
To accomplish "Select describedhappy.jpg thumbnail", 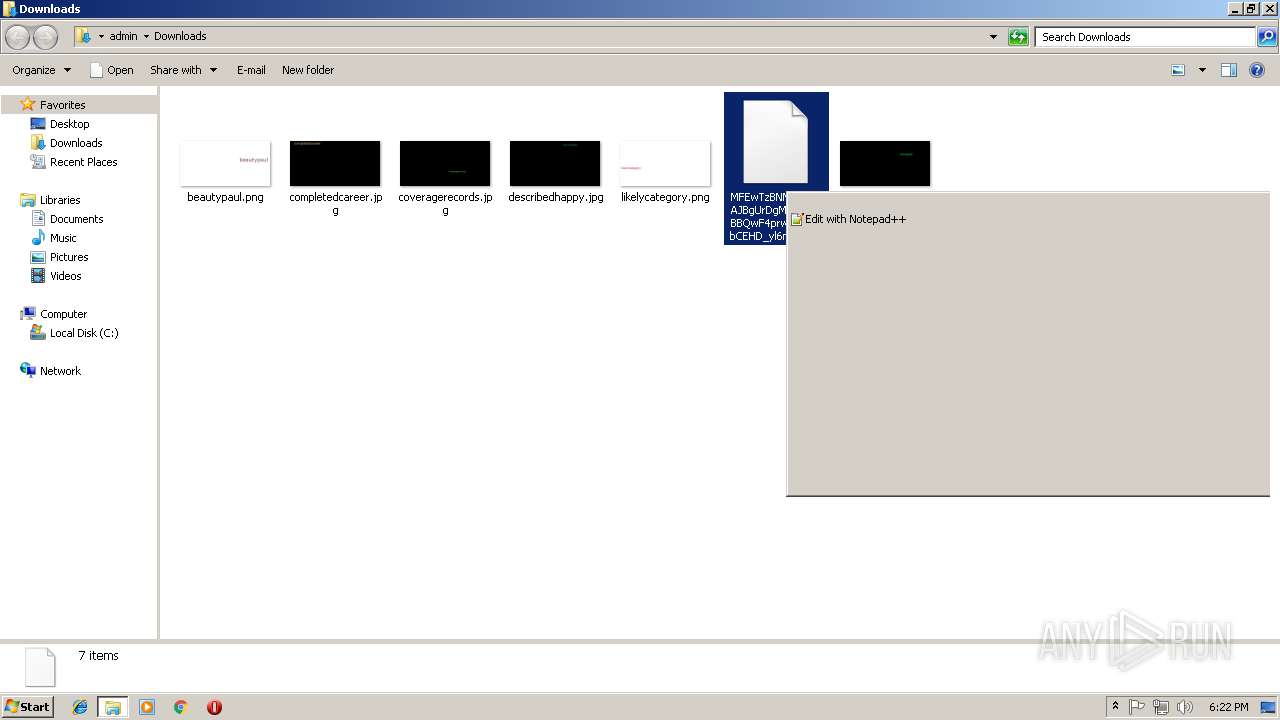I will (555, 163).
